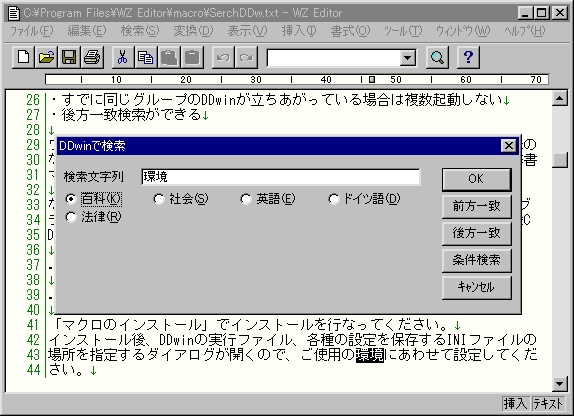574x416 pixels.
Task: Open a file using folder icon
Action: click(x=46, y=57)
